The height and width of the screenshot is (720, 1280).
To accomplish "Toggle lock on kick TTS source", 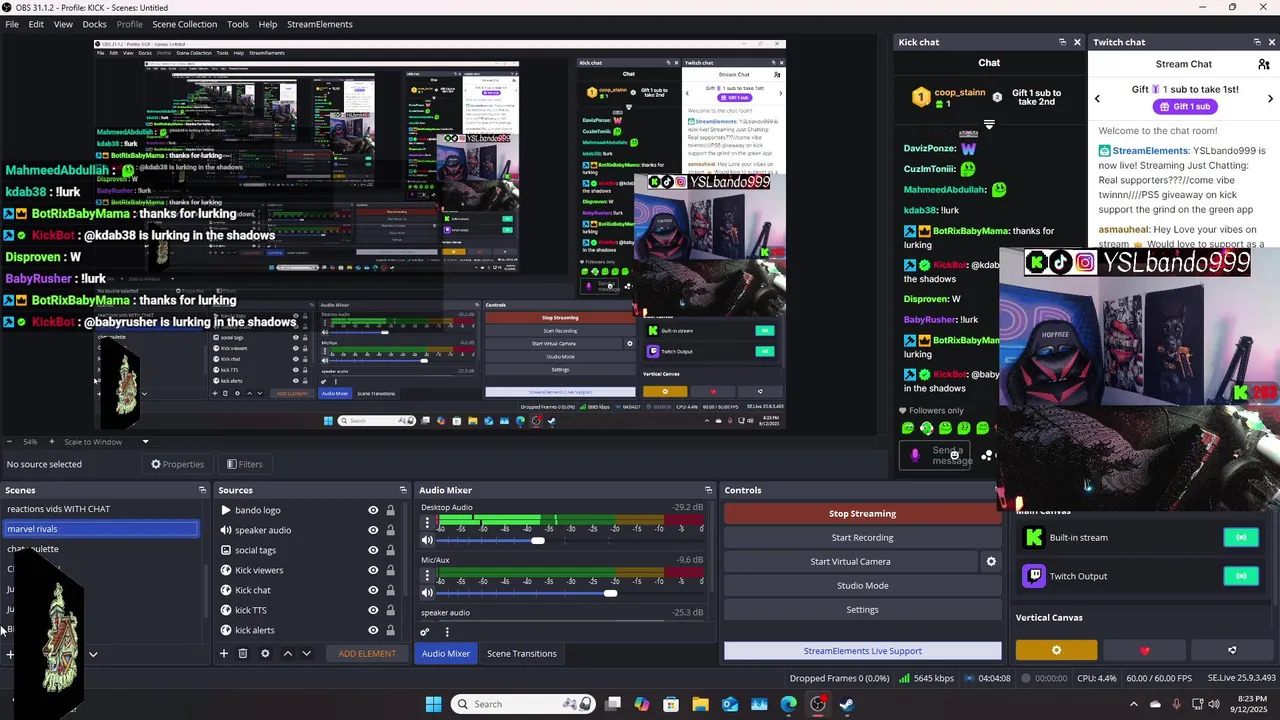I will click(390, 610).
